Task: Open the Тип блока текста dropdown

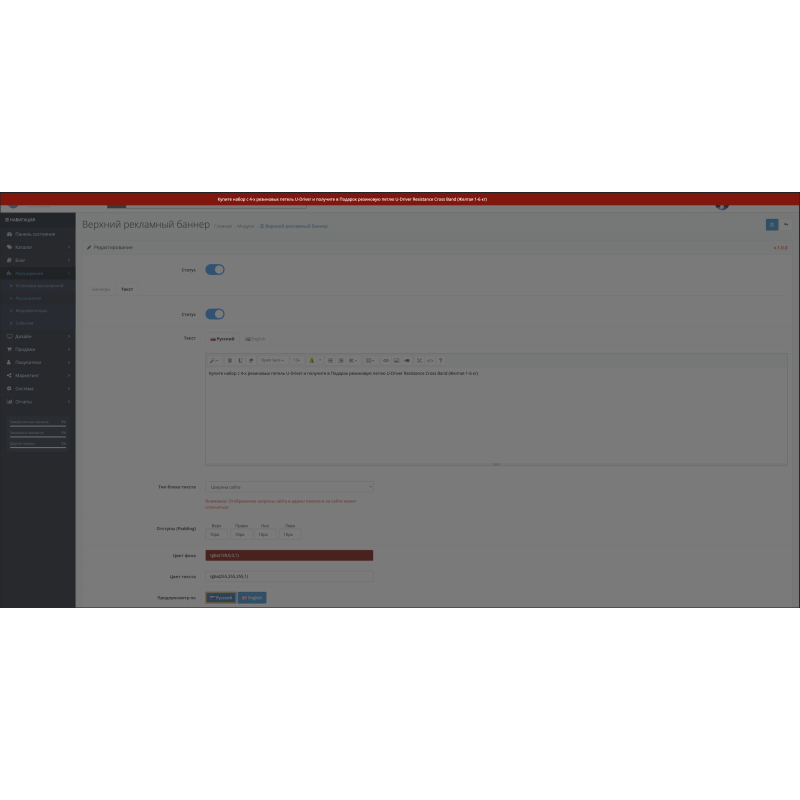Action: click(289, 487)
